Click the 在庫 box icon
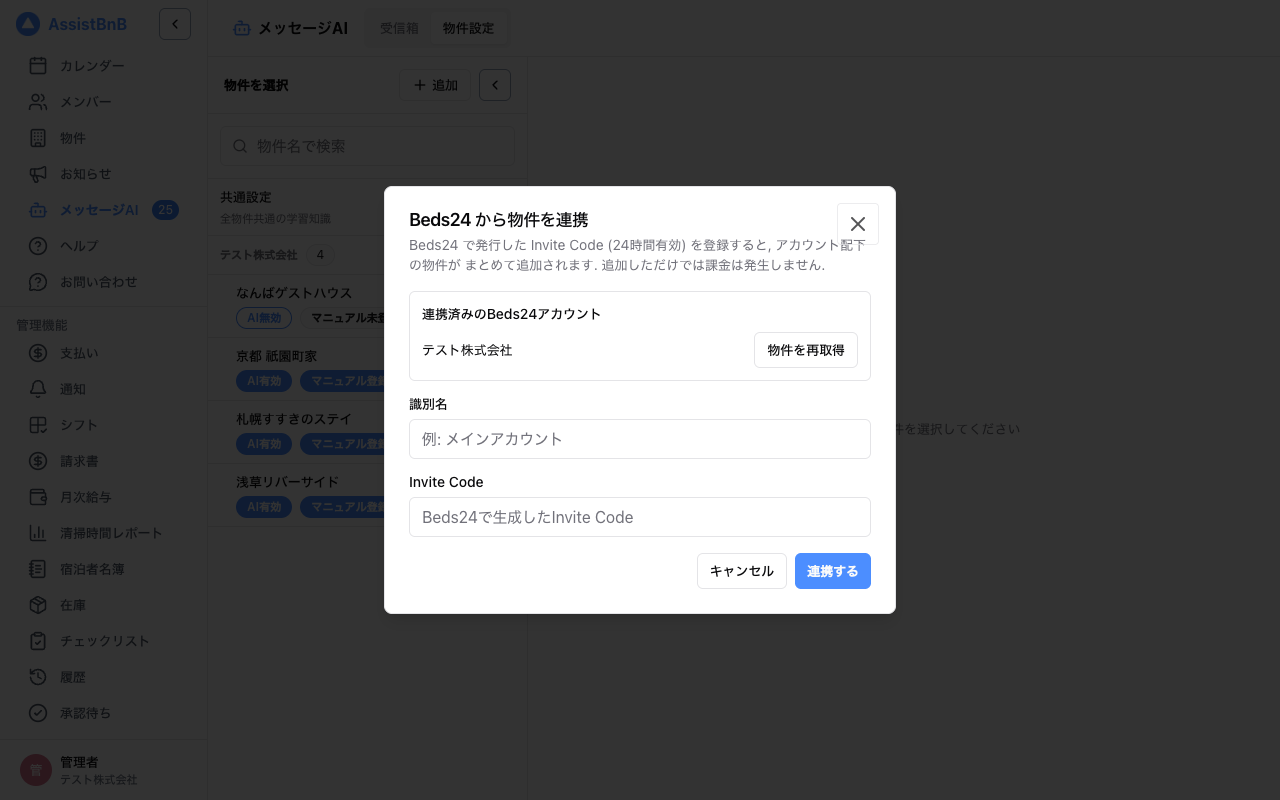The width and height of the screenshot is (1280, 800). pyautogui.click(x=38, y=605)
